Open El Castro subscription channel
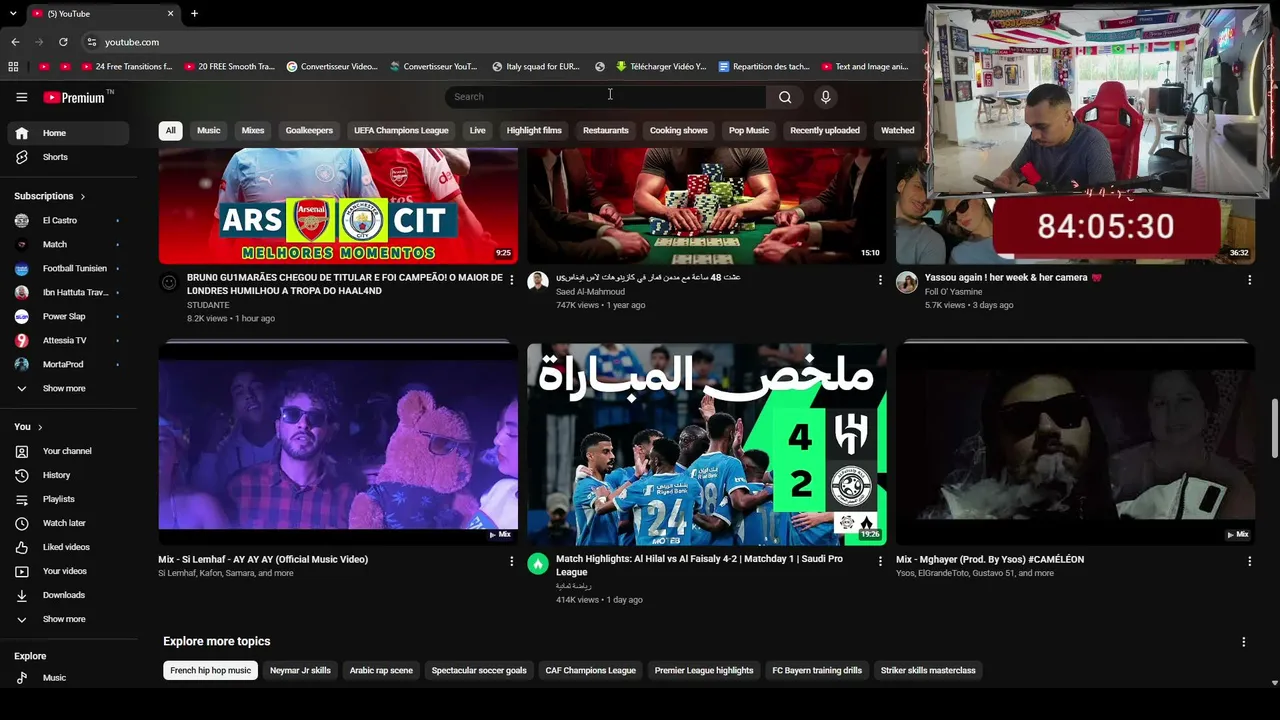1280x720 pixels. click(x=68, y=220)
